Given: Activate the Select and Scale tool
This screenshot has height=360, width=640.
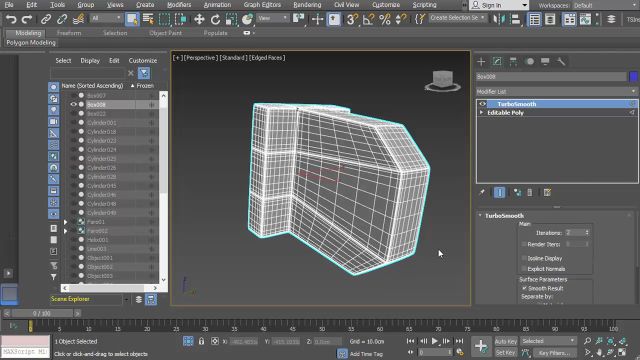Looking at the screenshot, I should (x=231, y=19).
